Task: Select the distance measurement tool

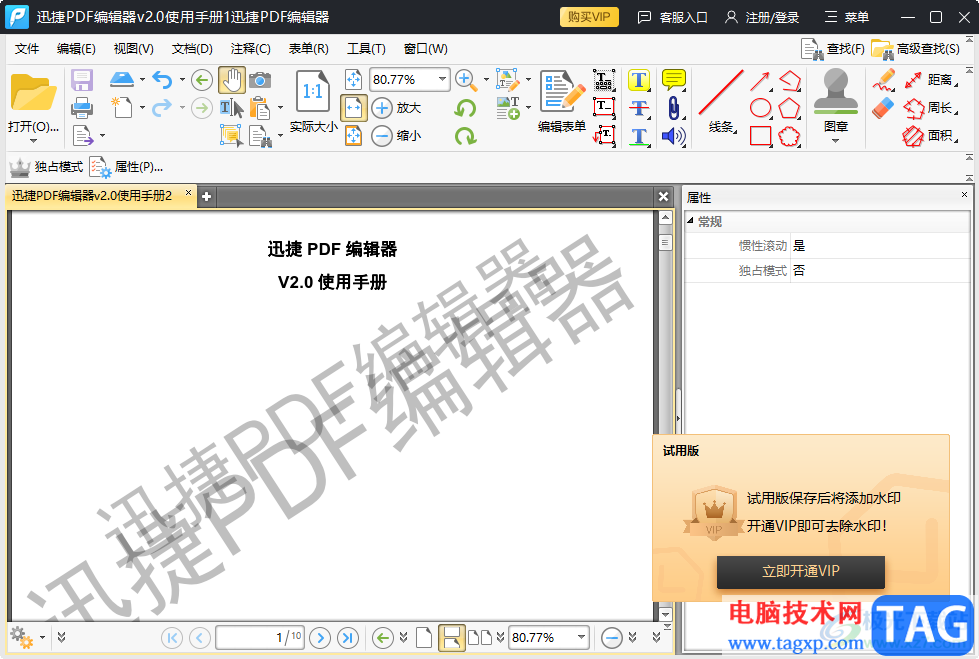Action: coord(931,80)
